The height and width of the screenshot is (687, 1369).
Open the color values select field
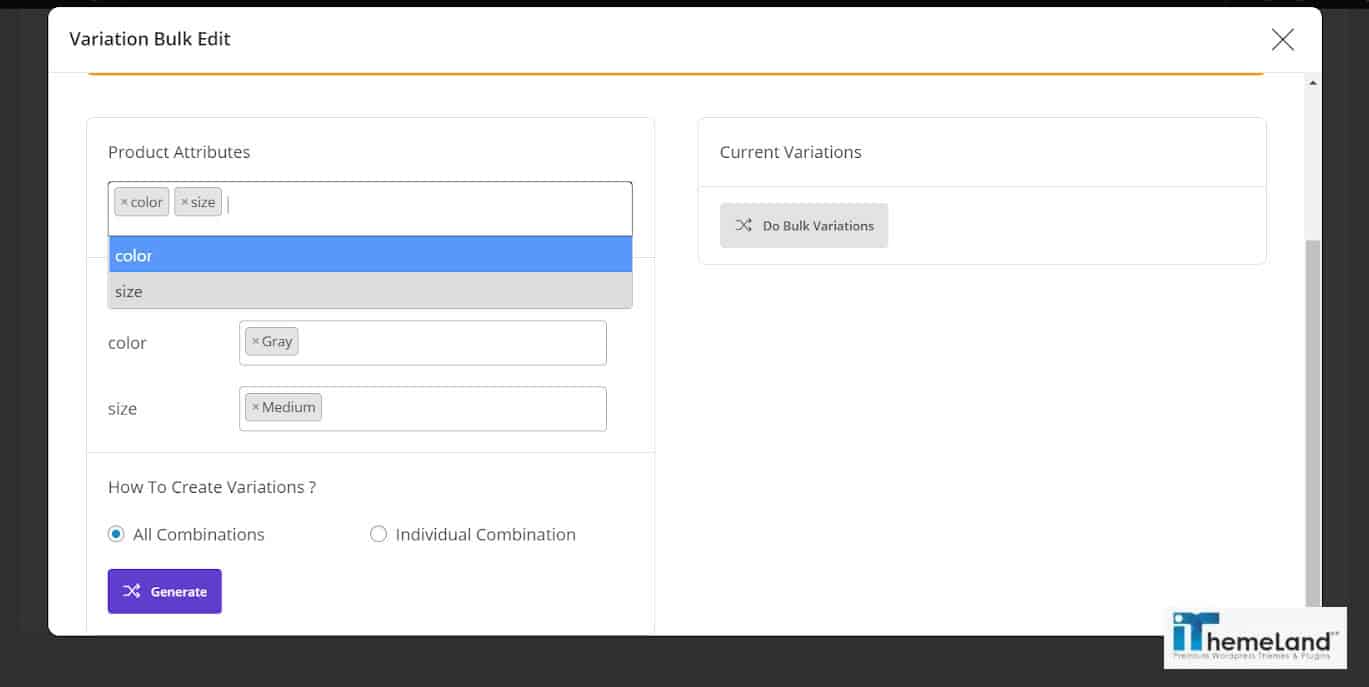pyautogui.click(x=450, y=343)
